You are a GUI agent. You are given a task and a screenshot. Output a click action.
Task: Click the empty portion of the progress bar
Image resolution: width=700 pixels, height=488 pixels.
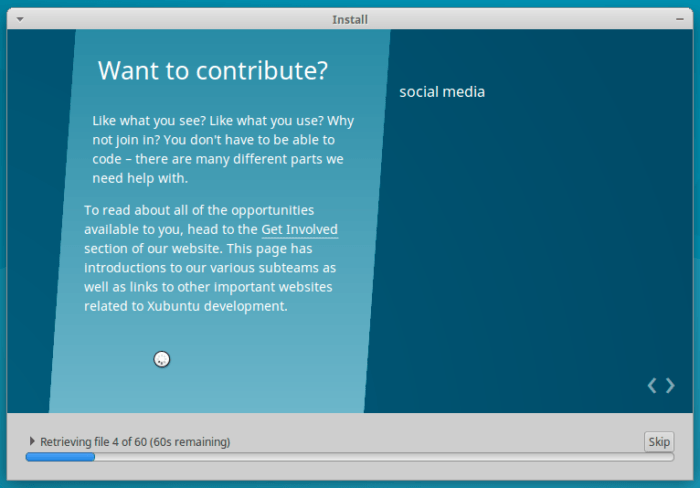[x=380, y=457]
